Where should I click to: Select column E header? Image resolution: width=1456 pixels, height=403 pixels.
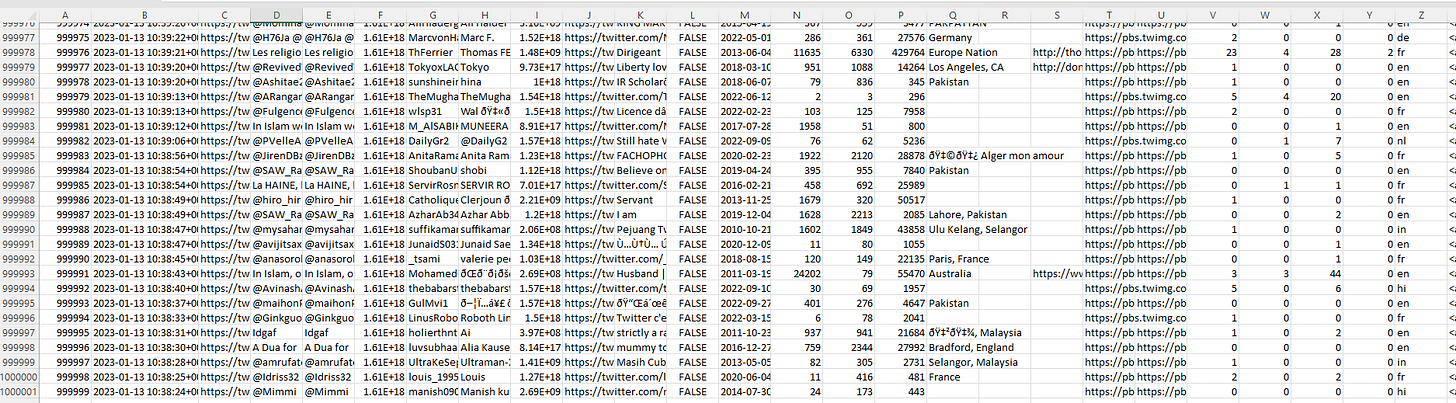pos(328,14)
